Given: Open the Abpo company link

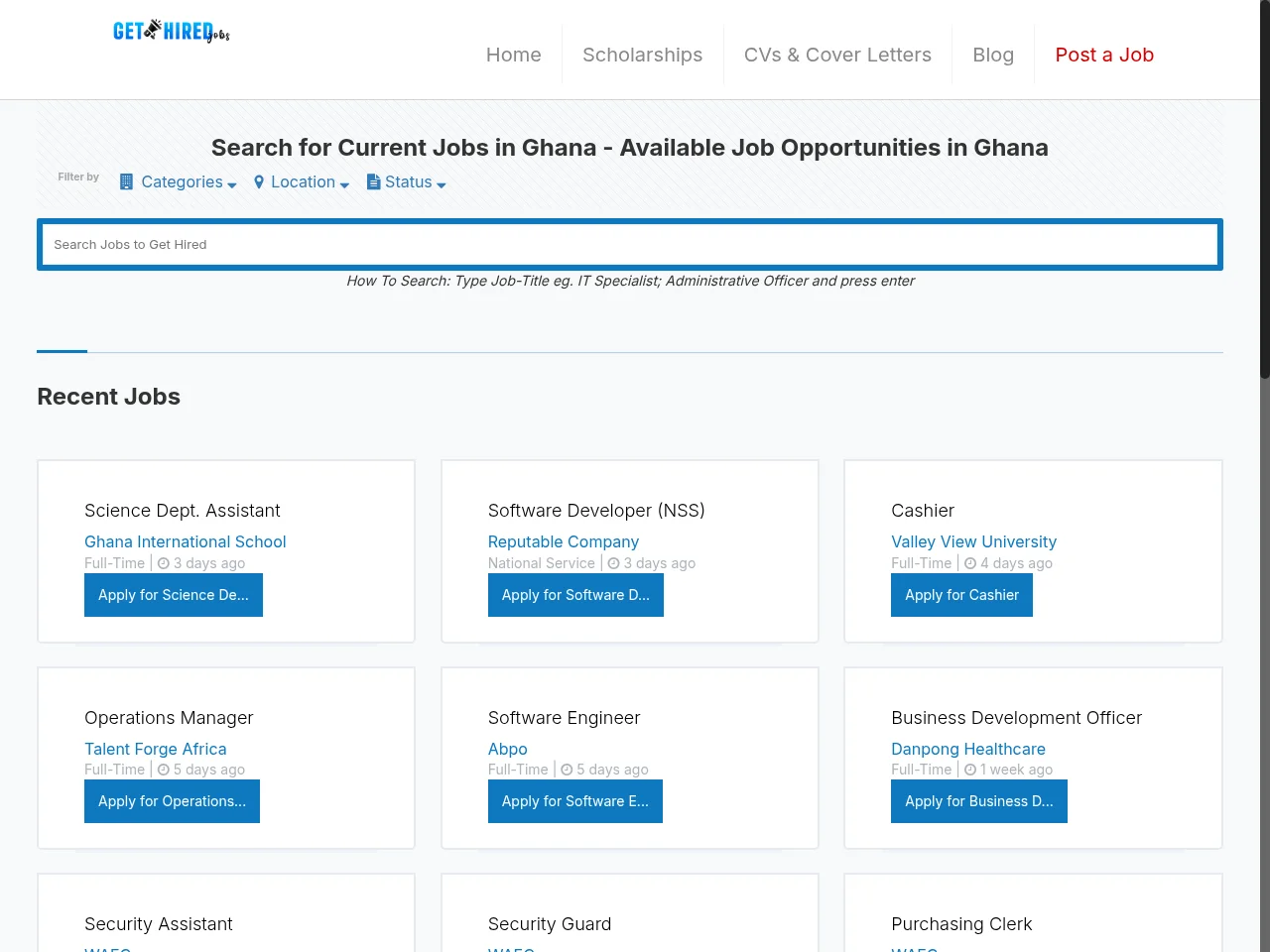Looking at the screenshot, I should [x=508, y=749].
